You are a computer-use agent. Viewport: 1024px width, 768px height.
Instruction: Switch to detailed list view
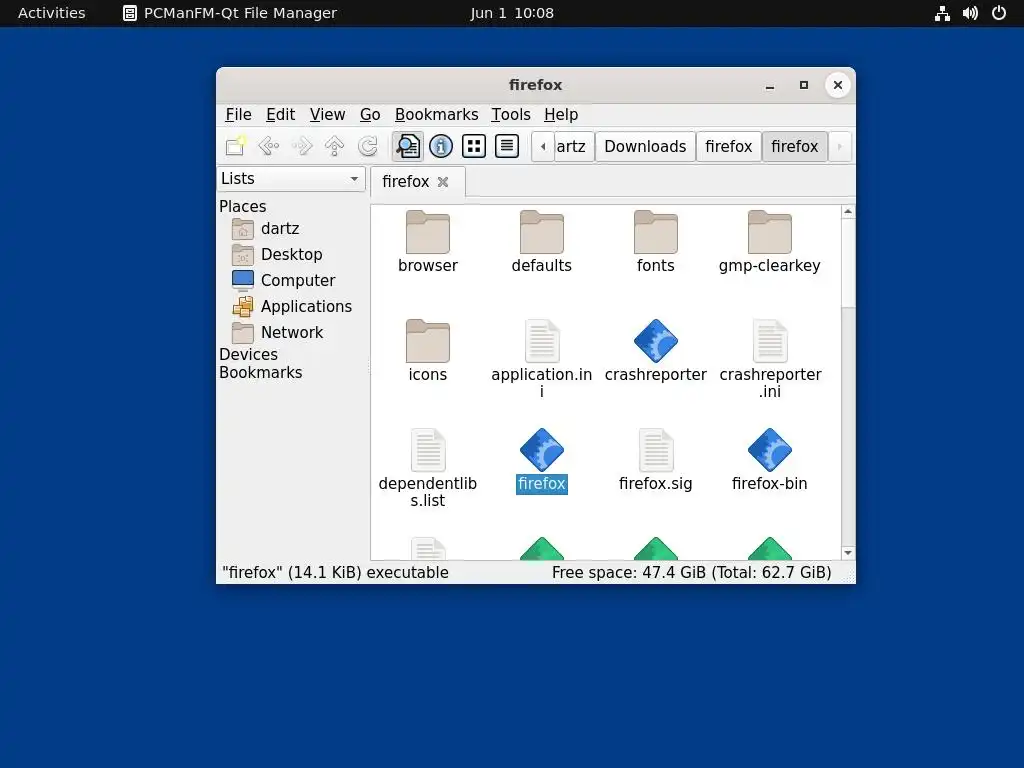pyautogui.click(x=507, y=146)
